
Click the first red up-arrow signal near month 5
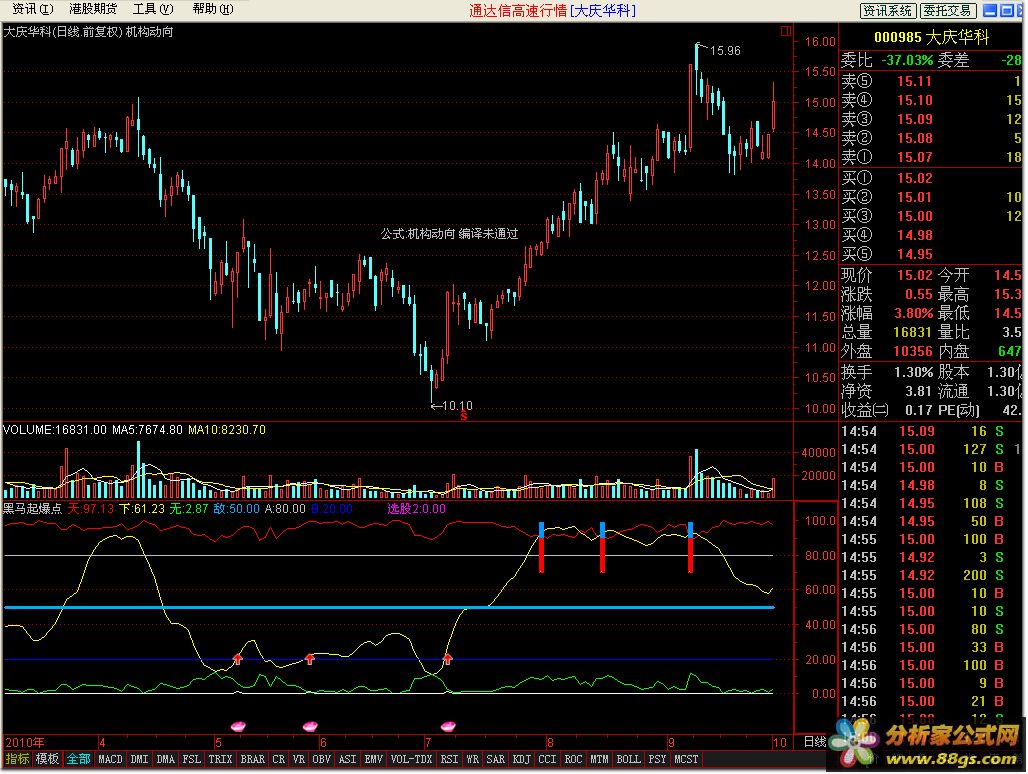237,659
